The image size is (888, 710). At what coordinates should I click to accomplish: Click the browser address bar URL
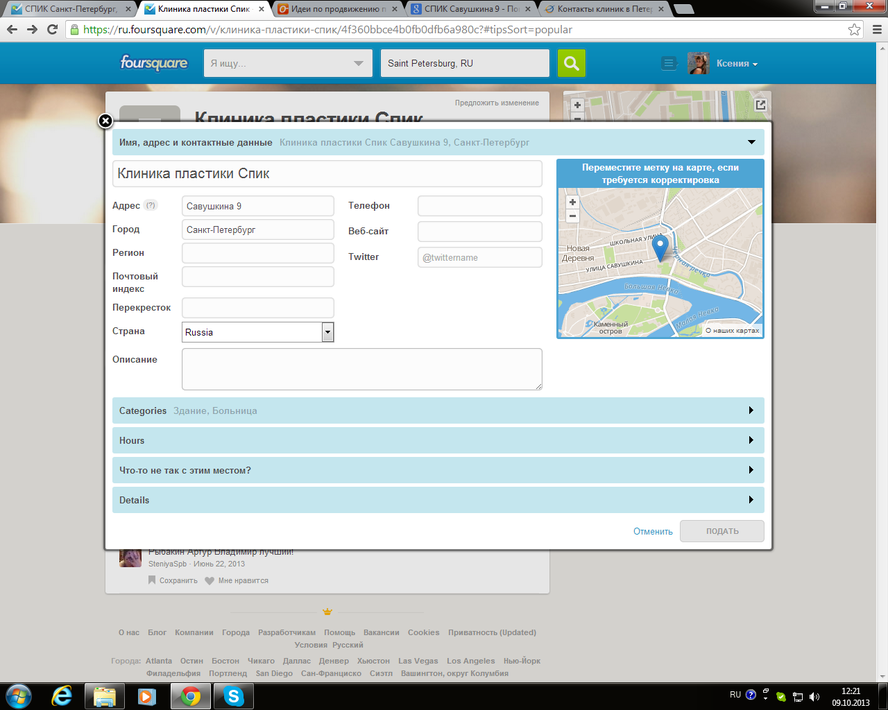point(327,29)
